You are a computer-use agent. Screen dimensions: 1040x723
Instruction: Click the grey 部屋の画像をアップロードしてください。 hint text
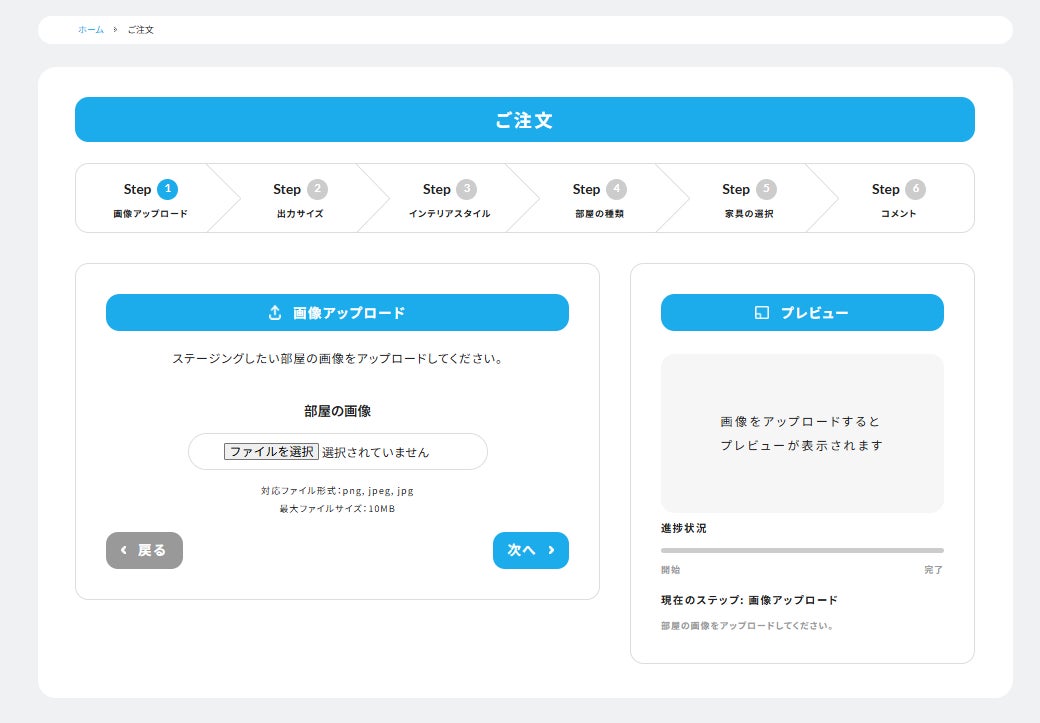click(x=747, y=625)
